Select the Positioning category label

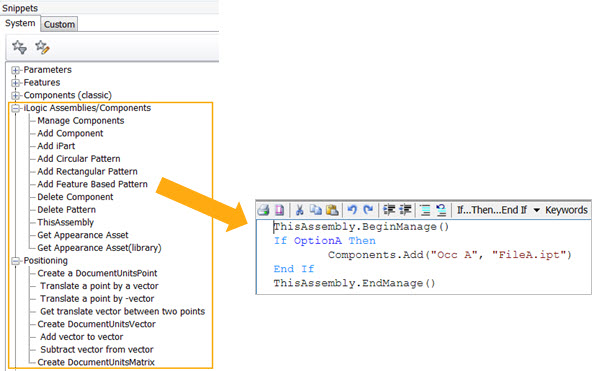[x=46, y=261]
